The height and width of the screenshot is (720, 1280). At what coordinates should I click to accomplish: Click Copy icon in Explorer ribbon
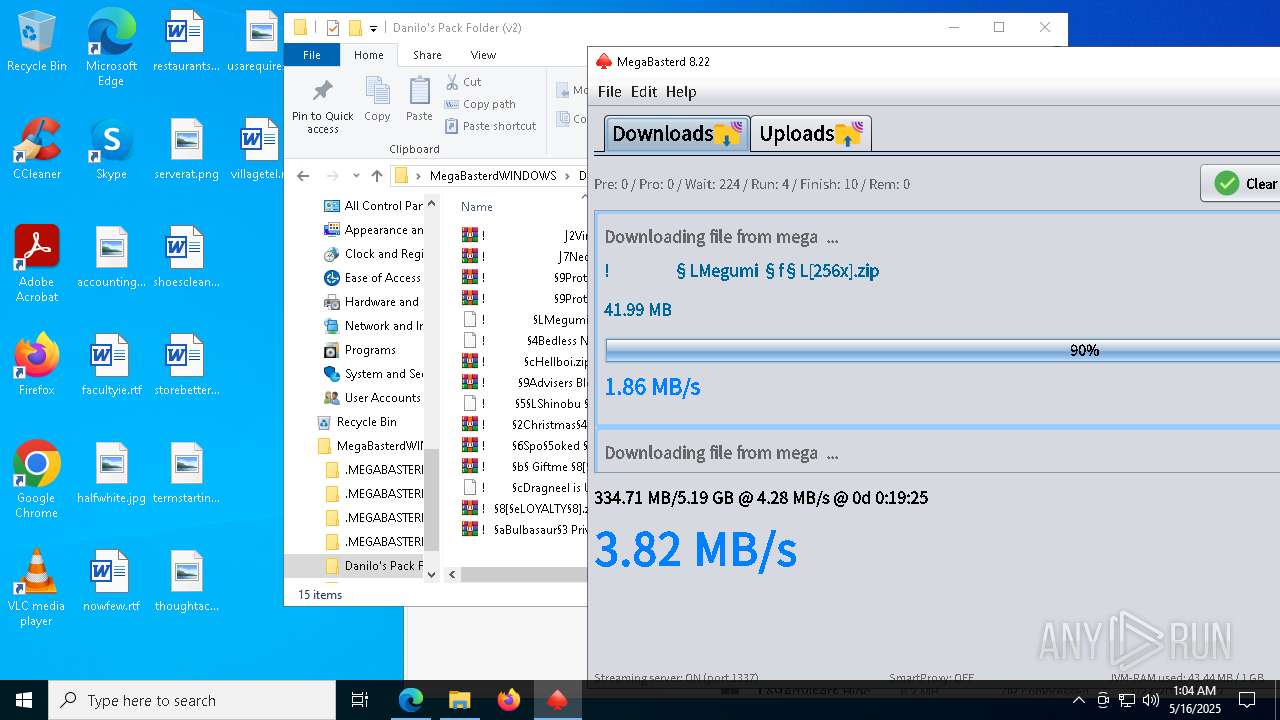tap(377, 100)
